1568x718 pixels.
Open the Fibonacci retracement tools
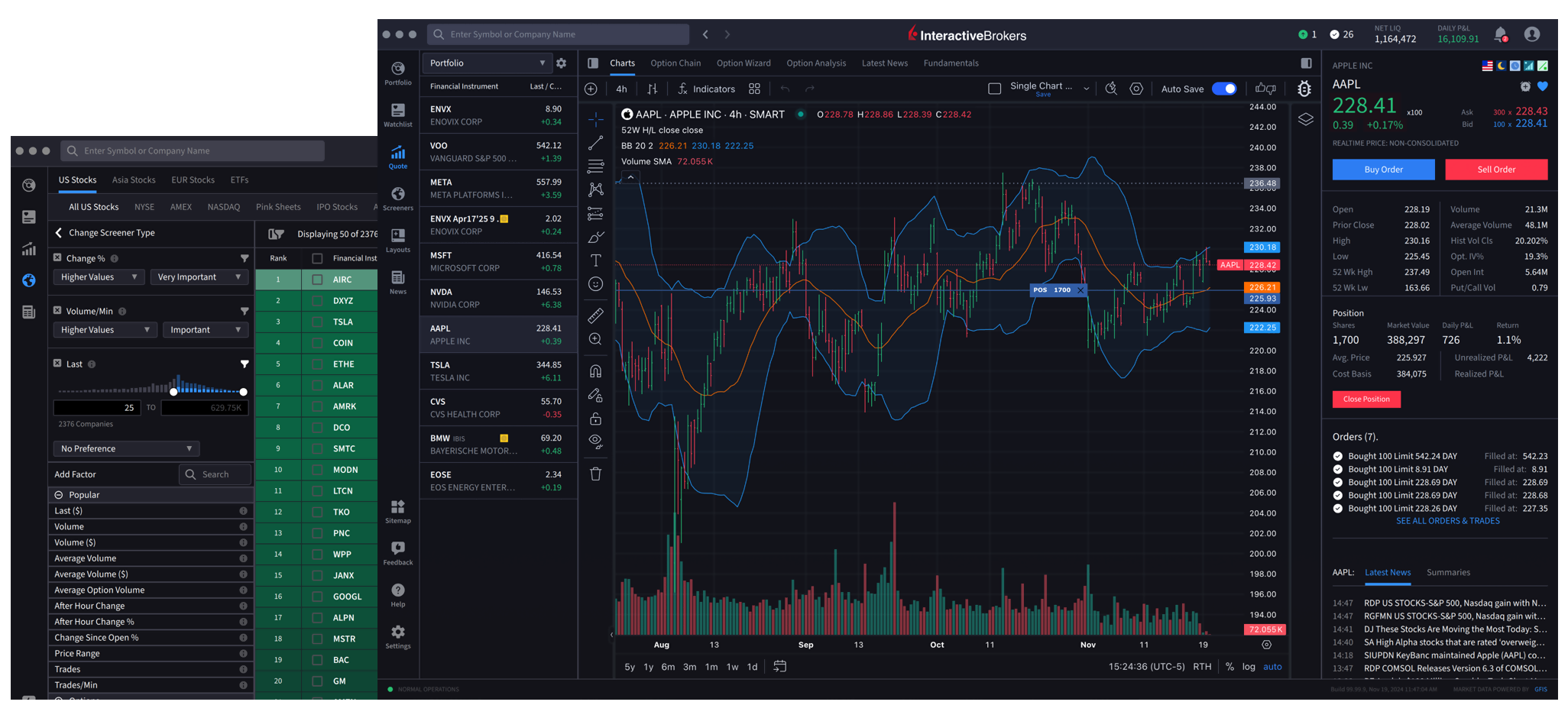coord(596,166)
